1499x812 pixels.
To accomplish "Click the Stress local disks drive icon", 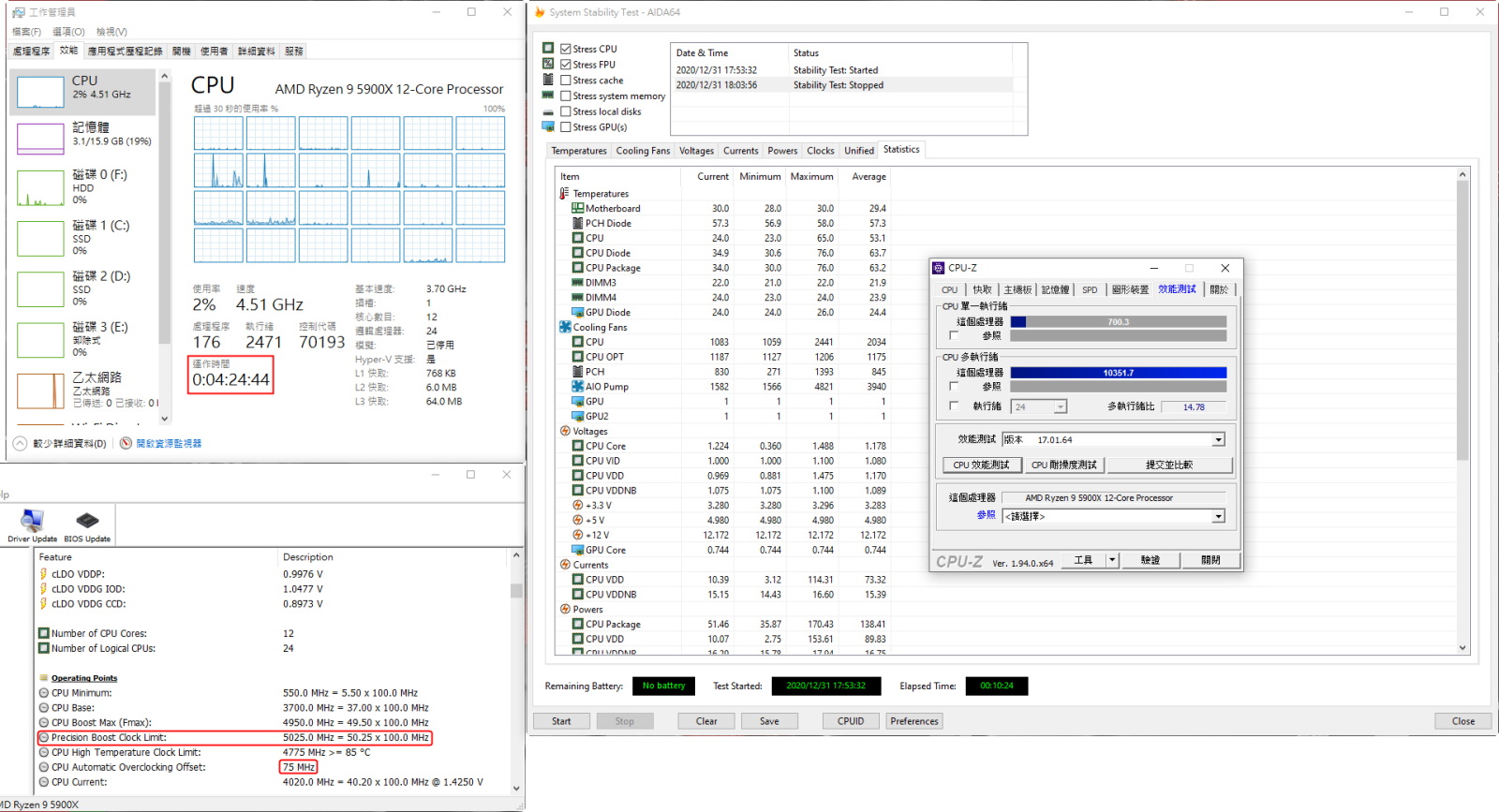I will tap(548, 111).
